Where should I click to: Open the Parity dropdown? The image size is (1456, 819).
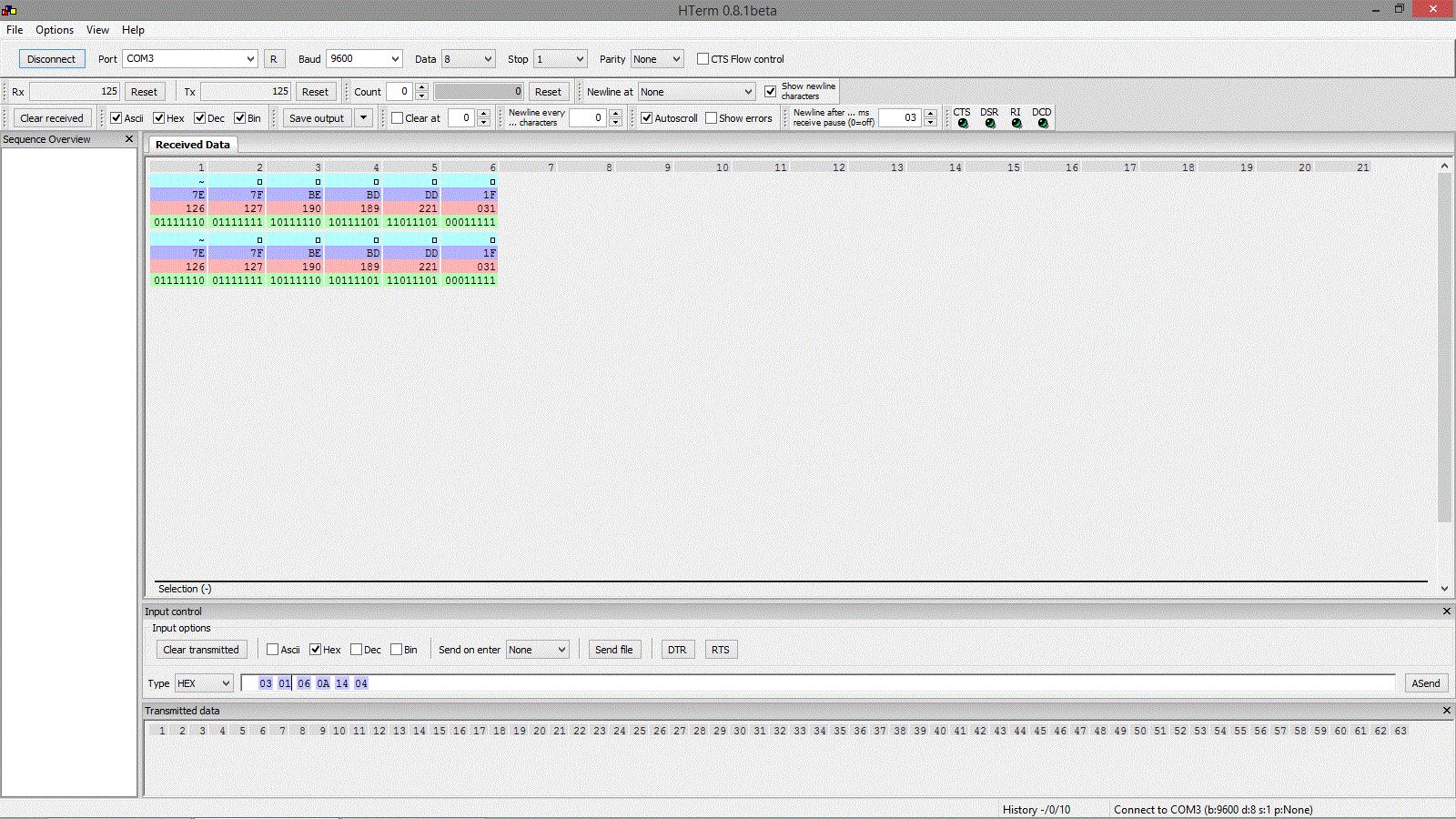click(x=656, y=59)
